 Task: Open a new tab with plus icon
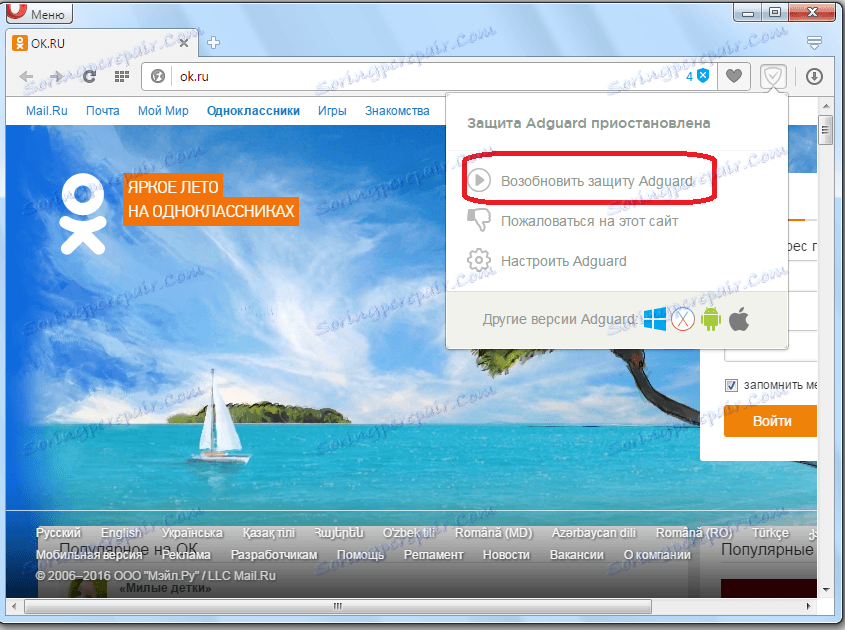click(x=213, y=43)
